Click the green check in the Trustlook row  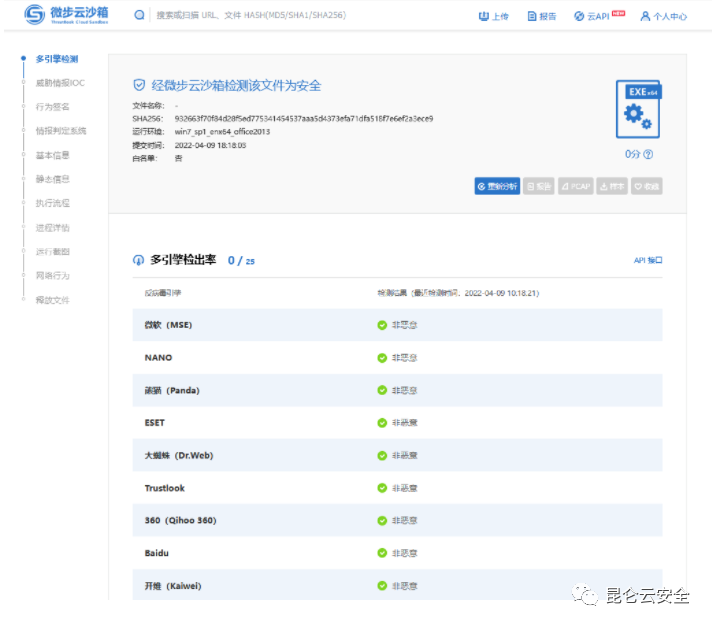coord(382,488)
